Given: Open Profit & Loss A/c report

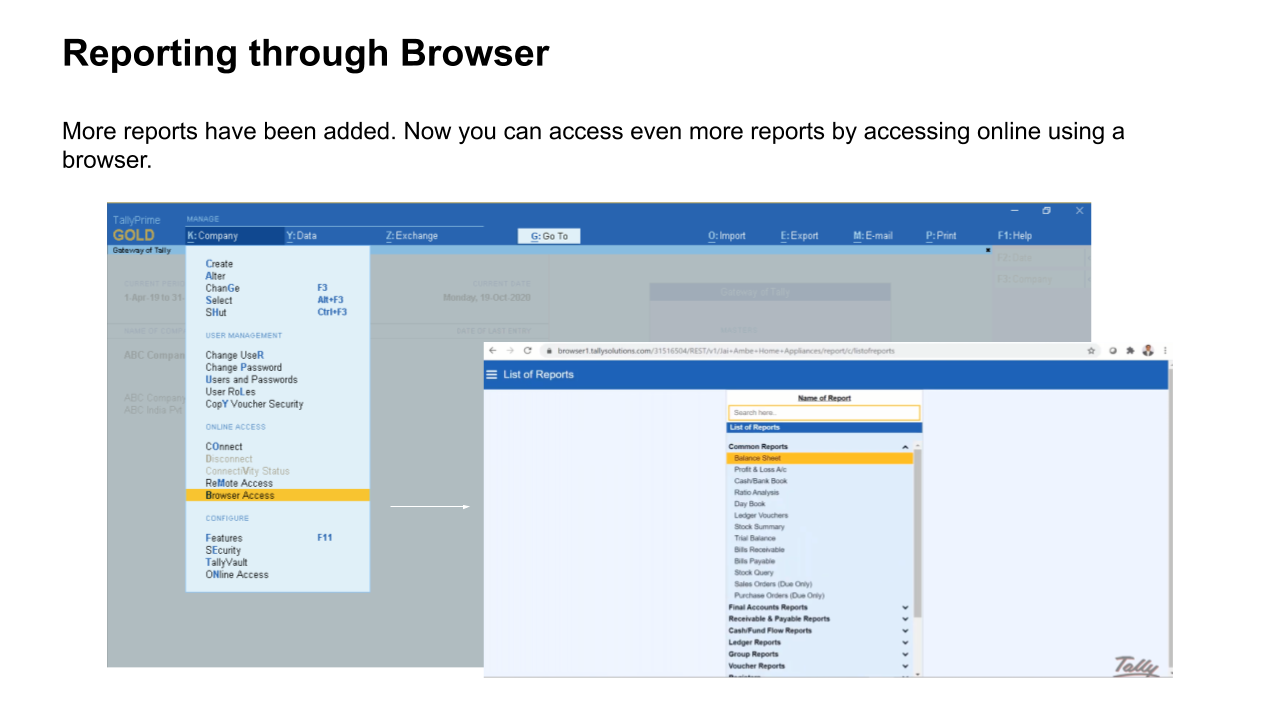Looking at the screenshot, I should (x=760, y=470).
